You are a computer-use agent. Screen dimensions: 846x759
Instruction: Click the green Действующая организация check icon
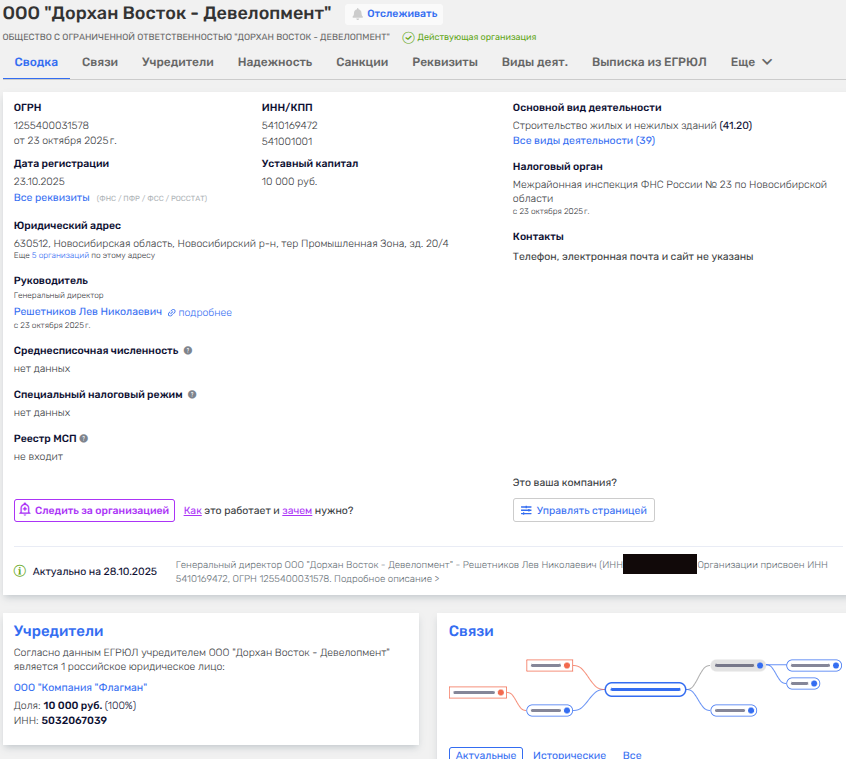point(408,37)
